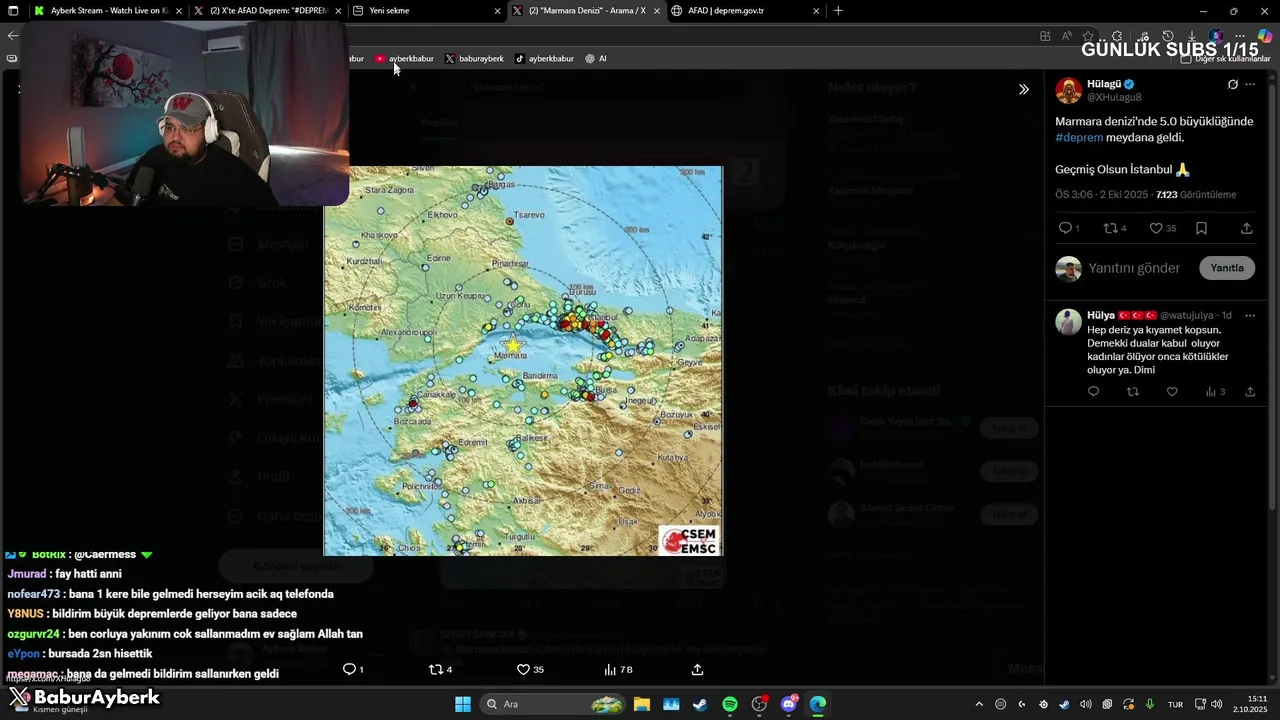Bookmark Hülagü's earthquake tweet
1280x720 pixels.
(1201, 228)
